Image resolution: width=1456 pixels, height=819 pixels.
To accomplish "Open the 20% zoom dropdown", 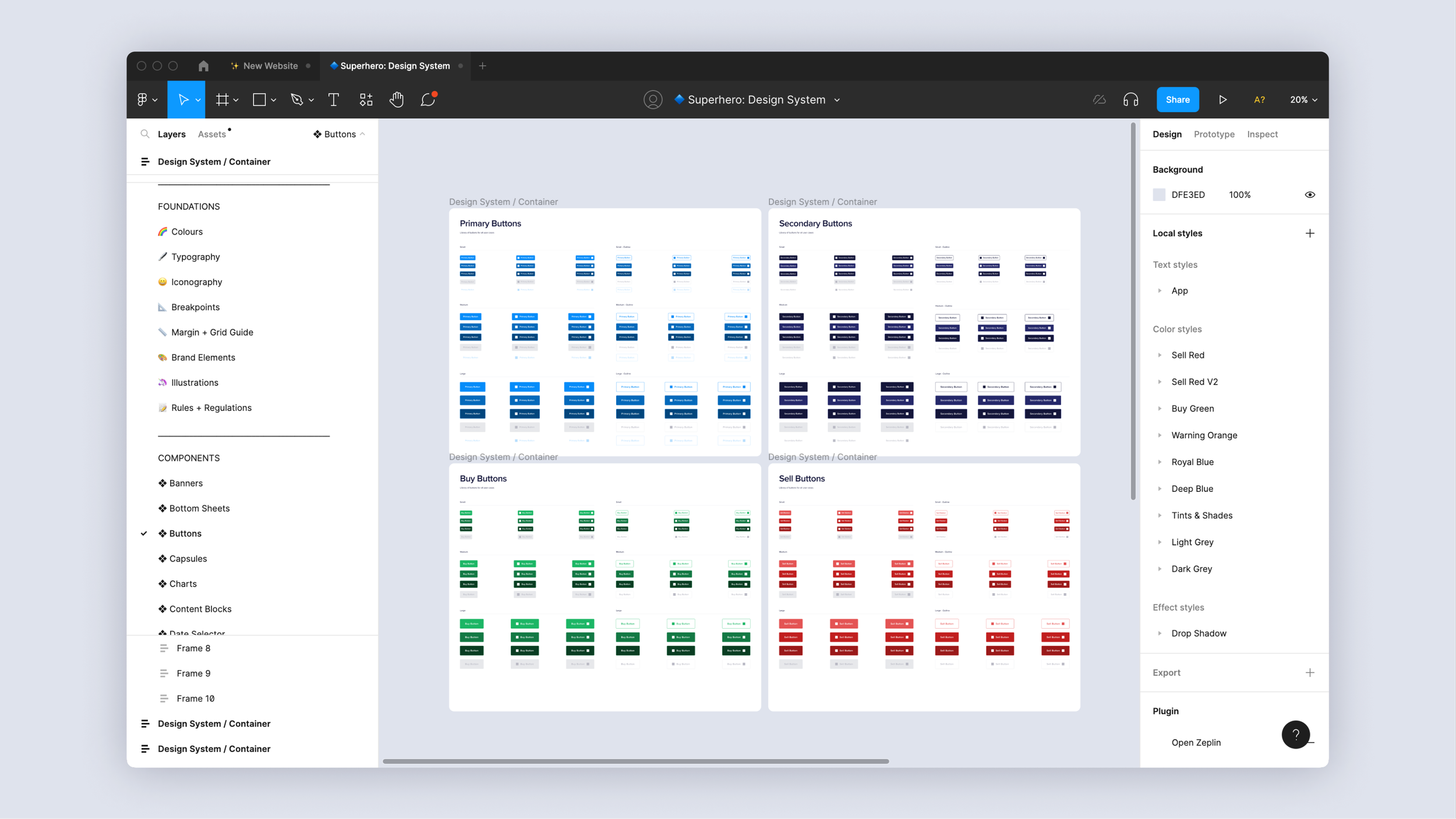I will point(1303,100).
